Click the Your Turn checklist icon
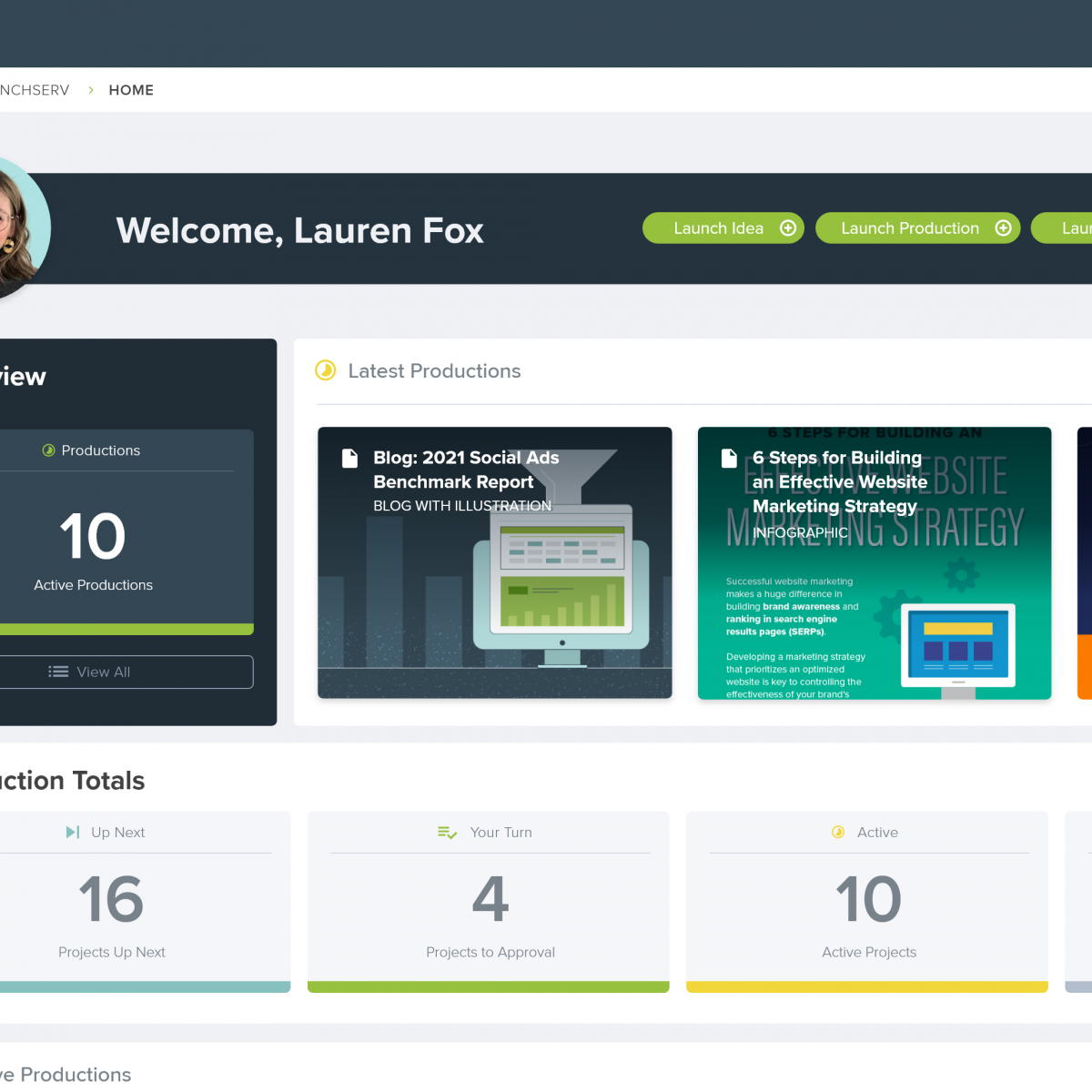This screenshot has height=1092, width=1092. point(447,833)
